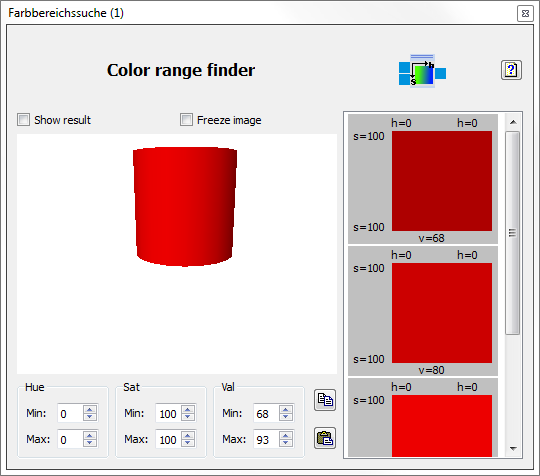The width and height of the screenshot is (540, 476).
Task: Click the scrollbar down arrow in swatch list
Action: tap(513, 449)
